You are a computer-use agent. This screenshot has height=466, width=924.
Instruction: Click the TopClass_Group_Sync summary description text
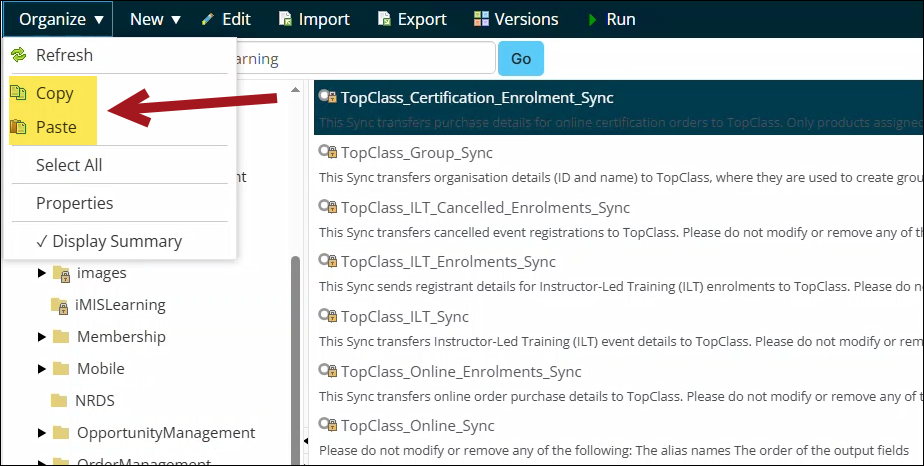click(x=621, y=177)
